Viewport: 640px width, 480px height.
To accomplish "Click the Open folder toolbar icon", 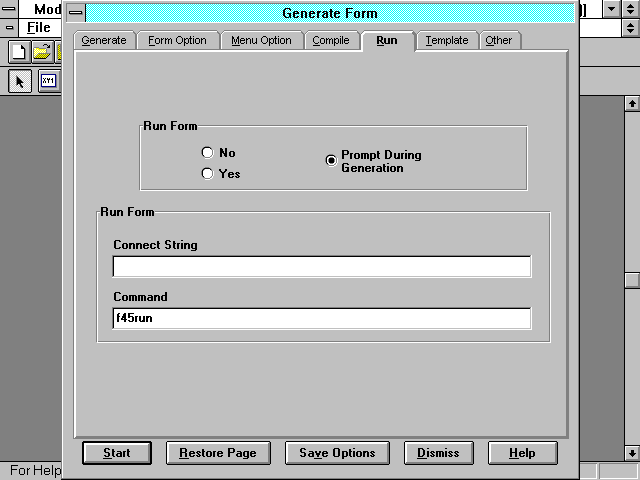I will [42, 52].
